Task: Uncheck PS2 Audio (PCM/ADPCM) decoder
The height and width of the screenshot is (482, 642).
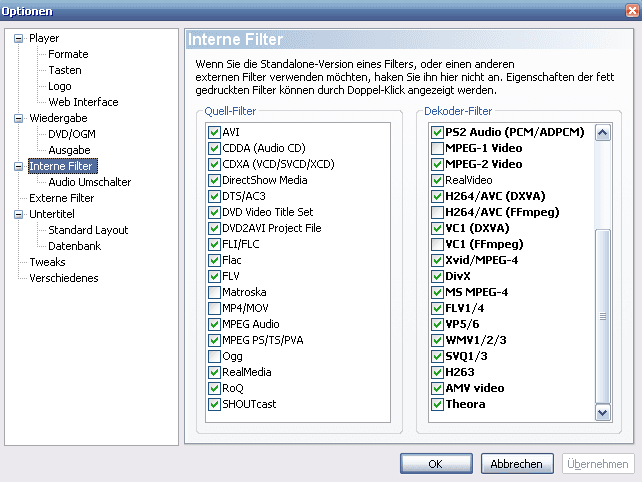Action: tap(437, 132)
